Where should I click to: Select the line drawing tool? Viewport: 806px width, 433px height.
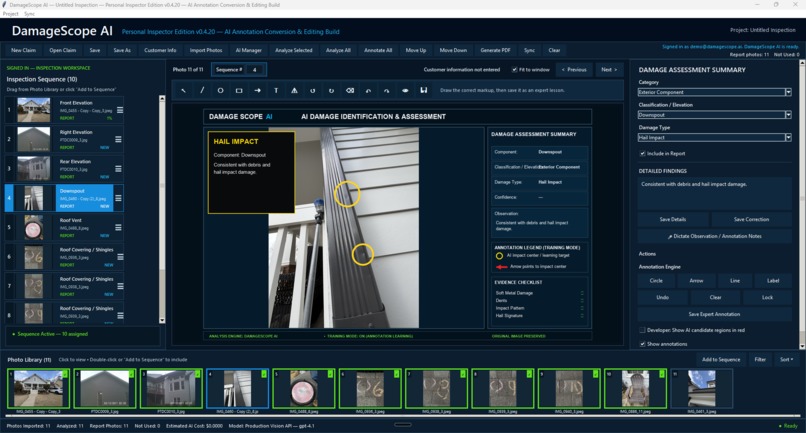point(202,91)
